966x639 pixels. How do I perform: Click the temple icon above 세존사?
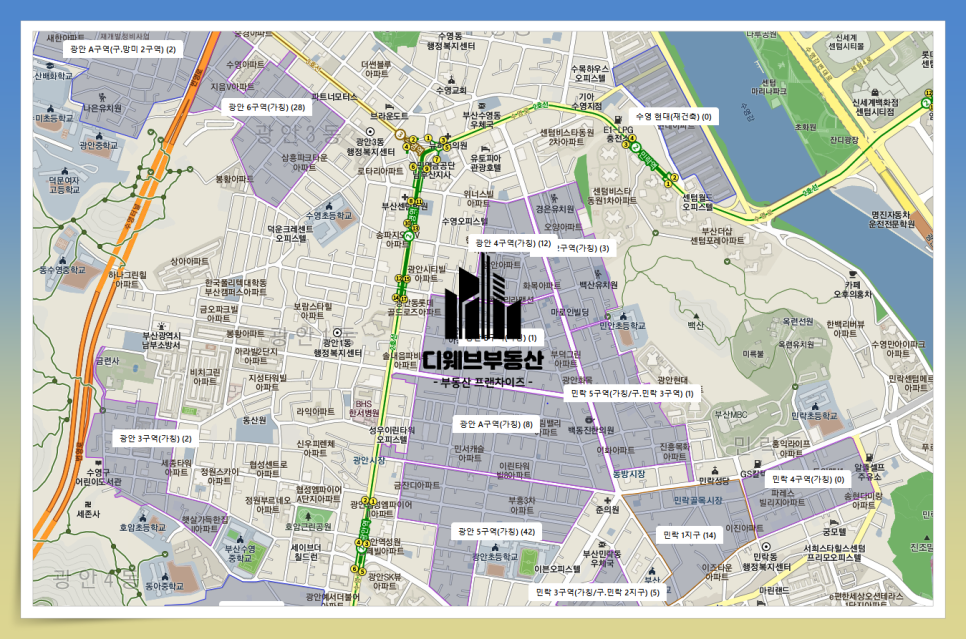click(x=89, y=504)
